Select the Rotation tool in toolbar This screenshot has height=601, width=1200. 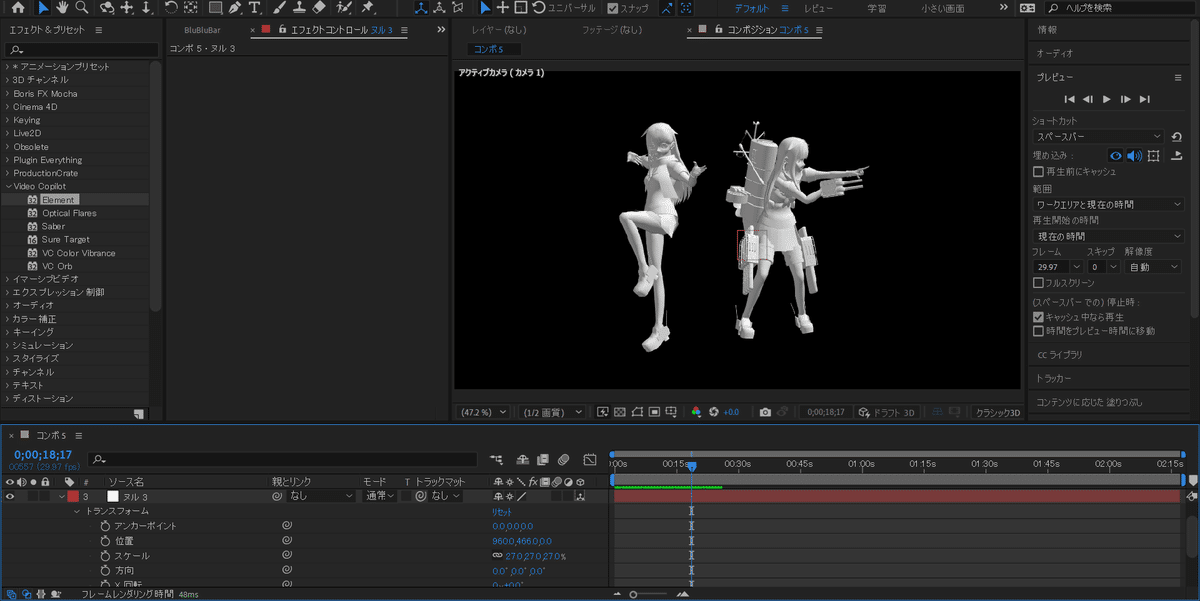coord(170,8)
